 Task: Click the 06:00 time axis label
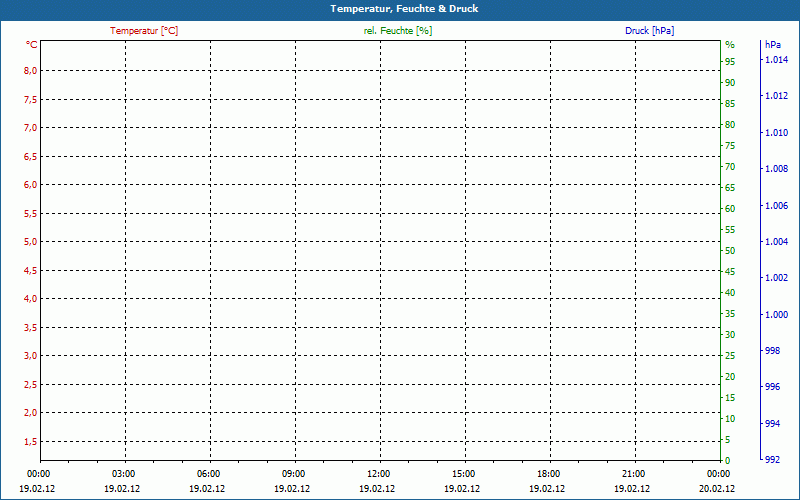point(209,474)
